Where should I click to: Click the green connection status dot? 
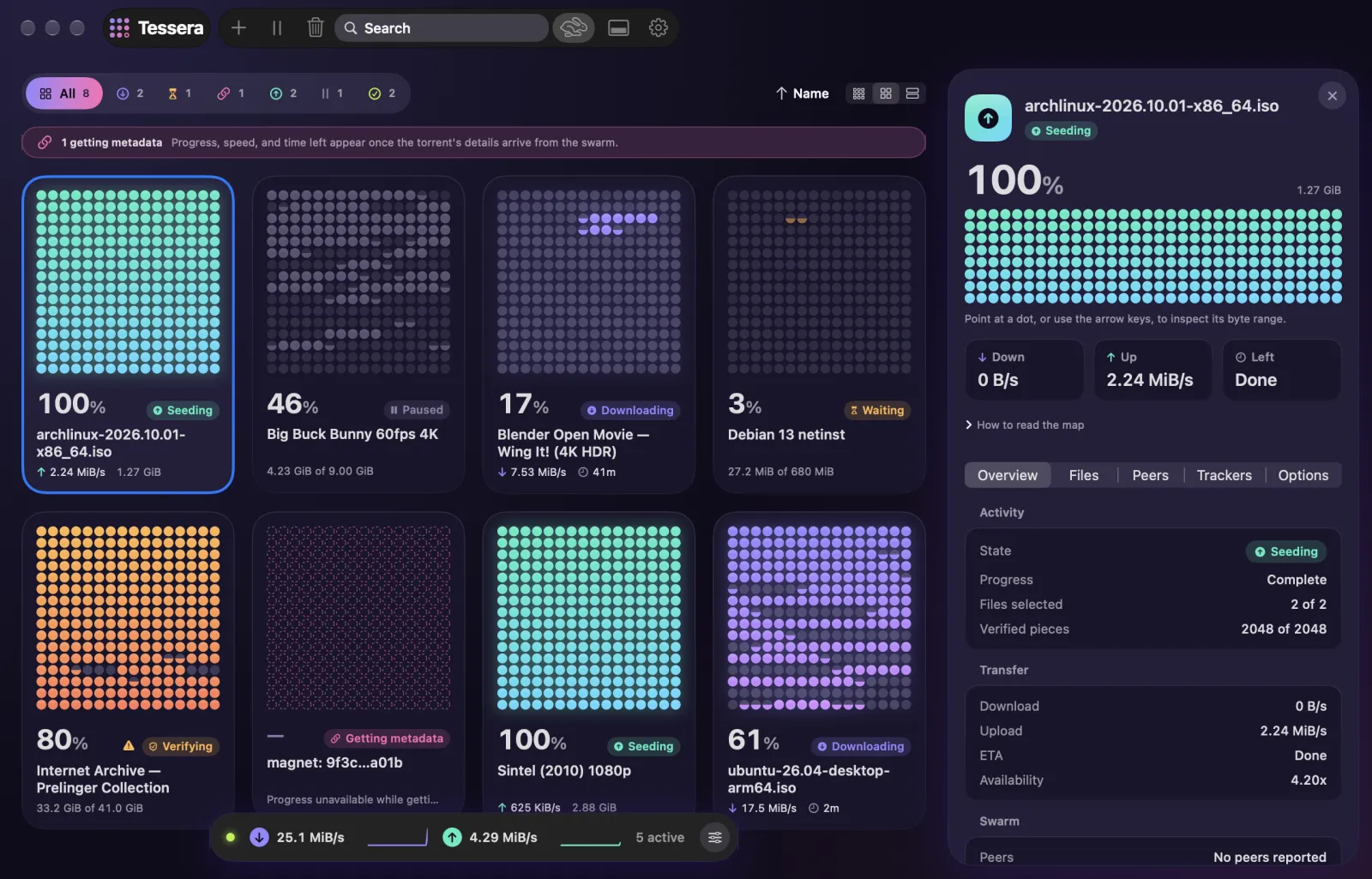(230, 837)
